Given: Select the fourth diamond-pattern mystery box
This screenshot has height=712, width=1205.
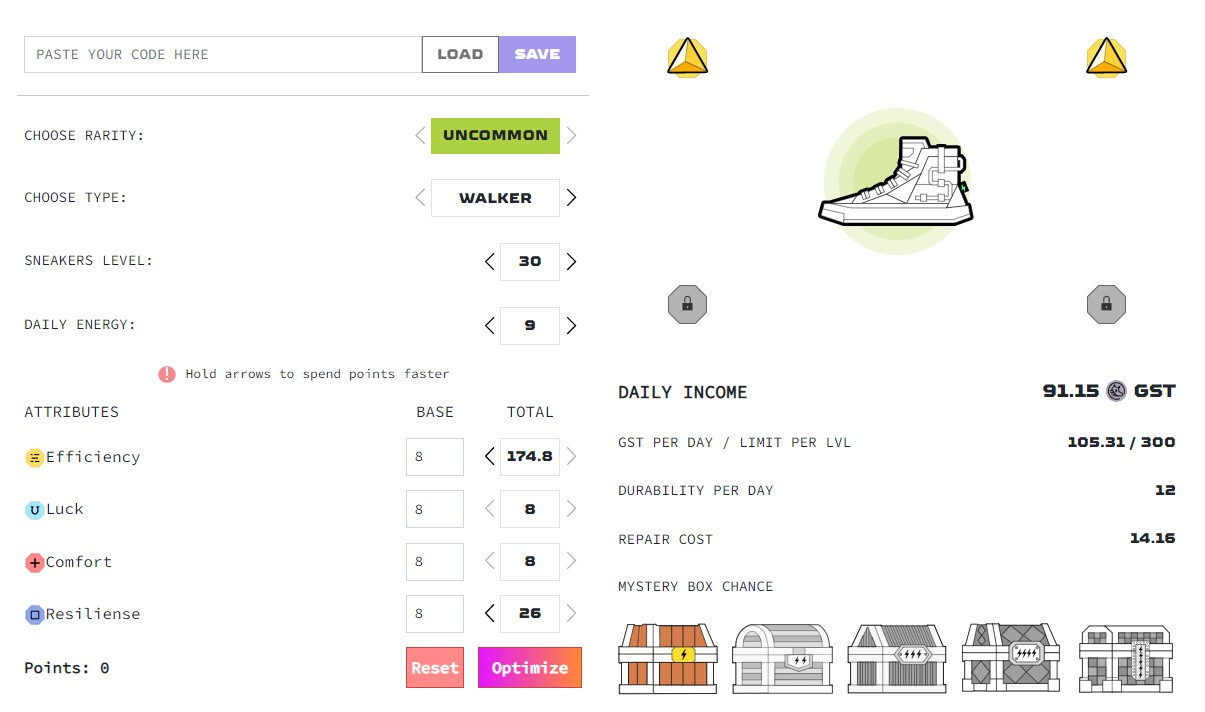Looking at the screenshot, I should coord(1012,659).
